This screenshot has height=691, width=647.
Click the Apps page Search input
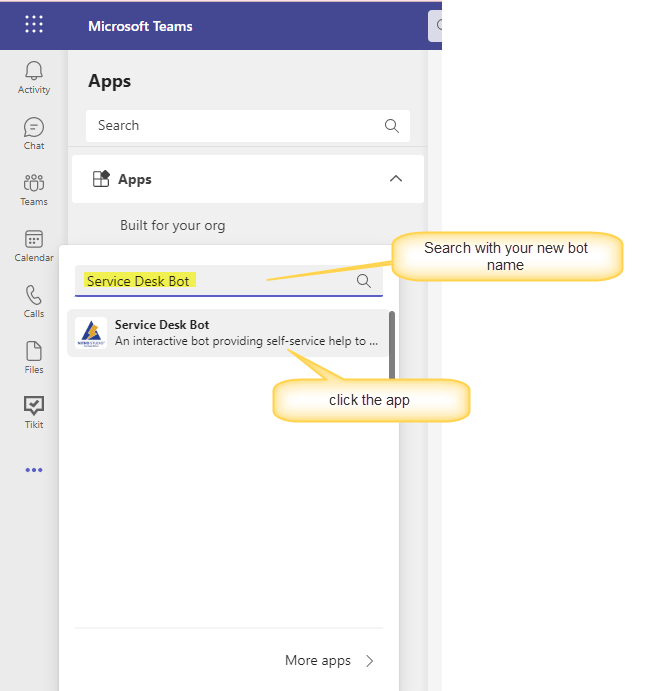(x=248, y=126)
